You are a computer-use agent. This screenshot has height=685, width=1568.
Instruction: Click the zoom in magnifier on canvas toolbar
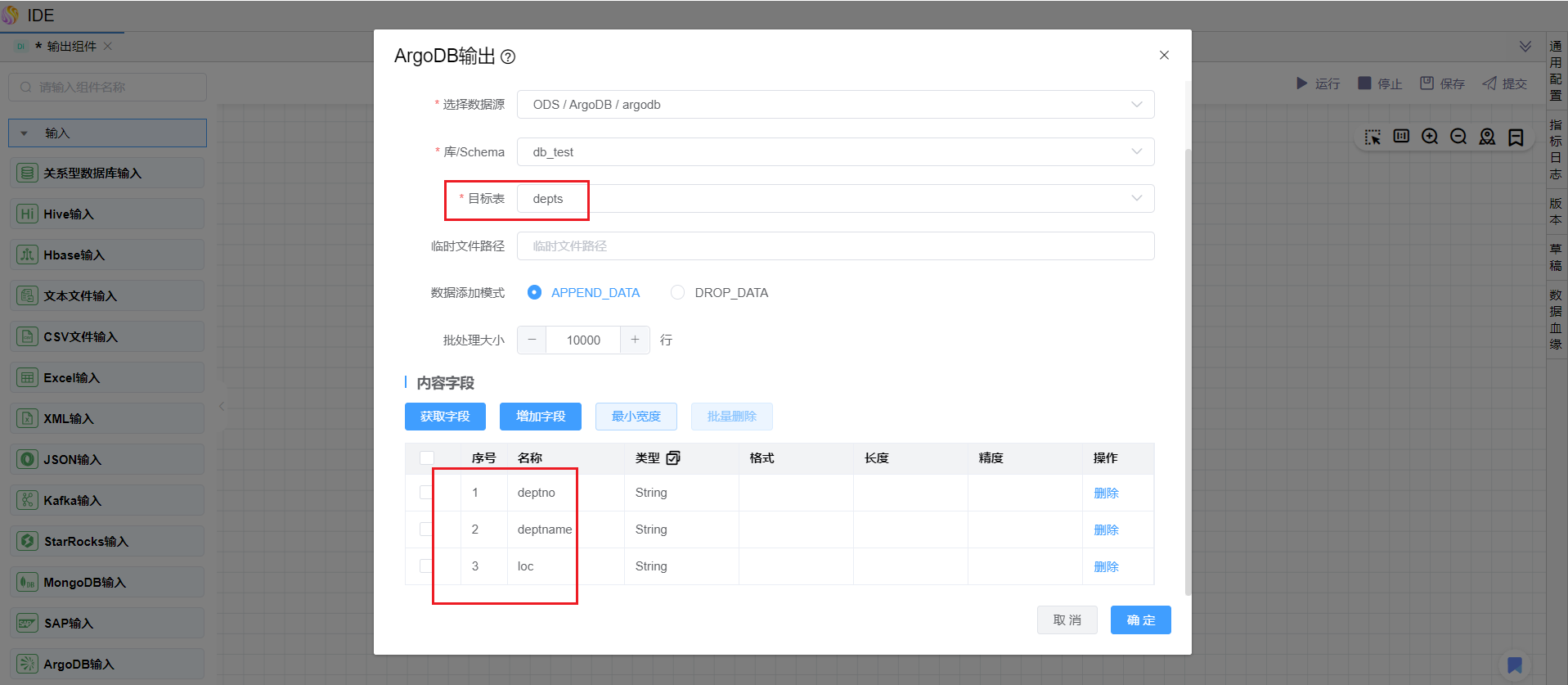coord(1430,137)
